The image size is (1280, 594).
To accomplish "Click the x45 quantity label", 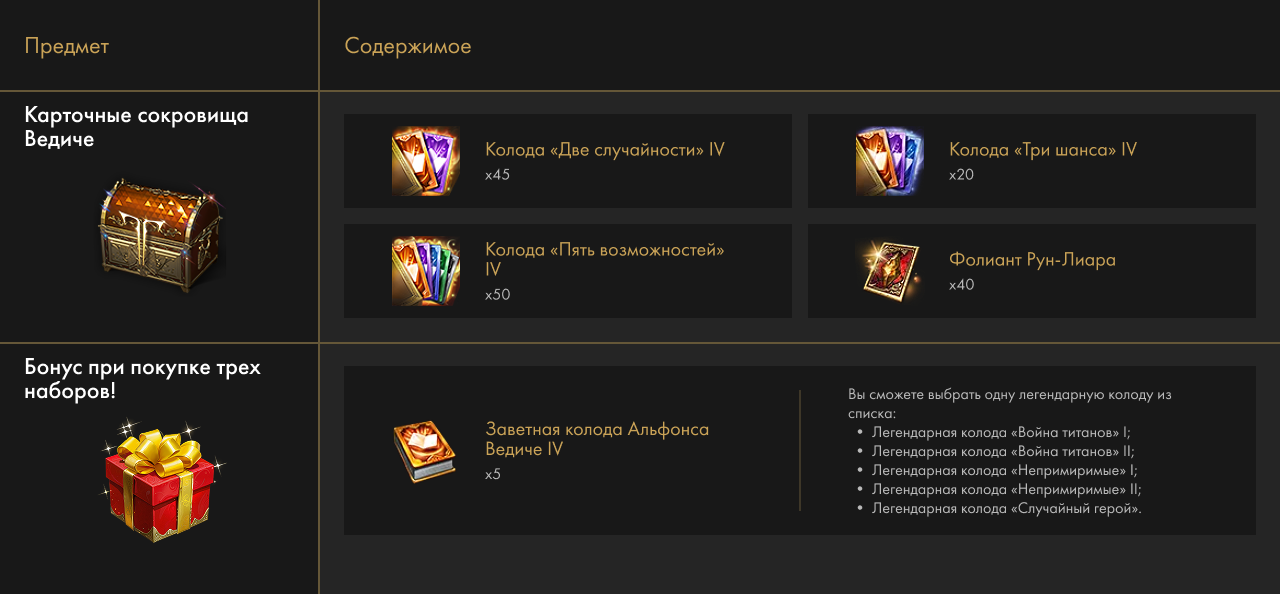I will click(x=498, y=175).
